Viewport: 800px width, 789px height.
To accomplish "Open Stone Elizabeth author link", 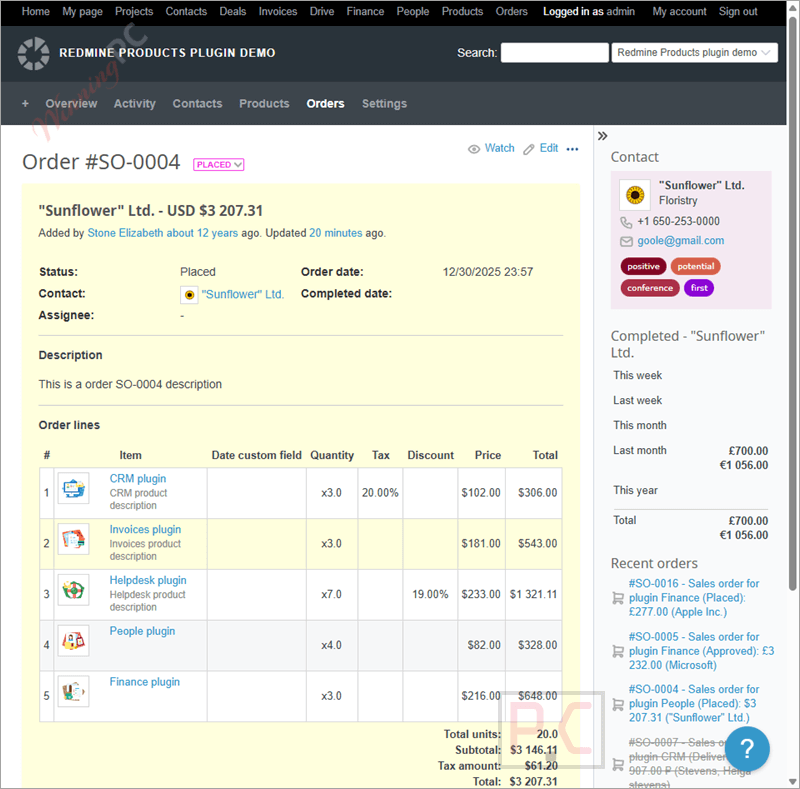I will point(125,233).
